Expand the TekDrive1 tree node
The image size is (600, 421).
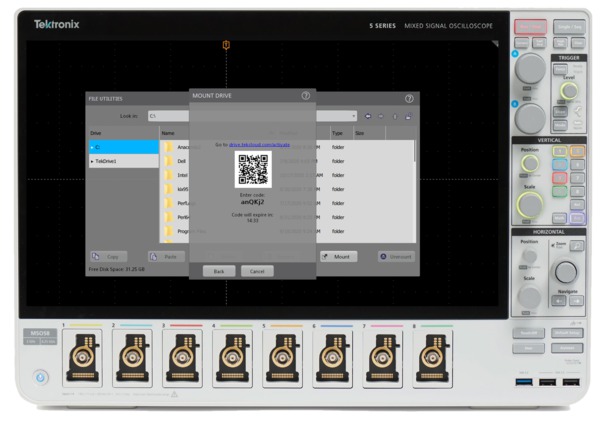tap(92, 160)
